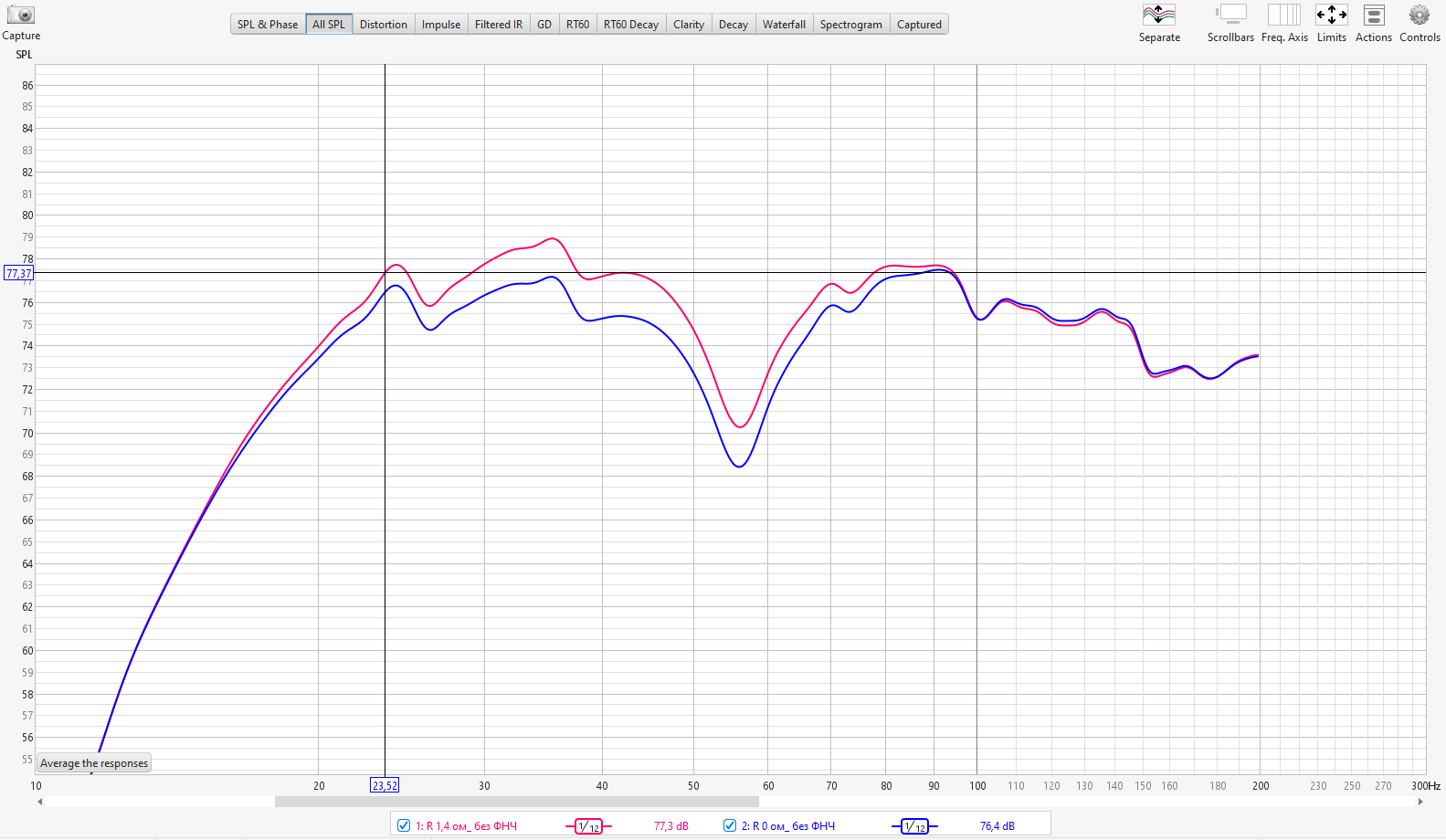Switch to the SPL & Phase tab

click(268, 25)
